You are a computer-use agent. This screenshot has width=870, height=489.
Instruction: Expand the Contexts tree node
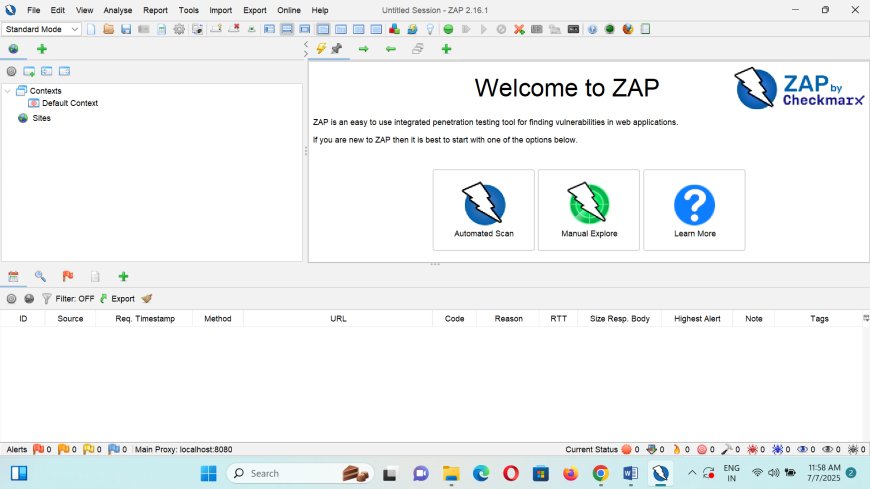tap(8, 91)
